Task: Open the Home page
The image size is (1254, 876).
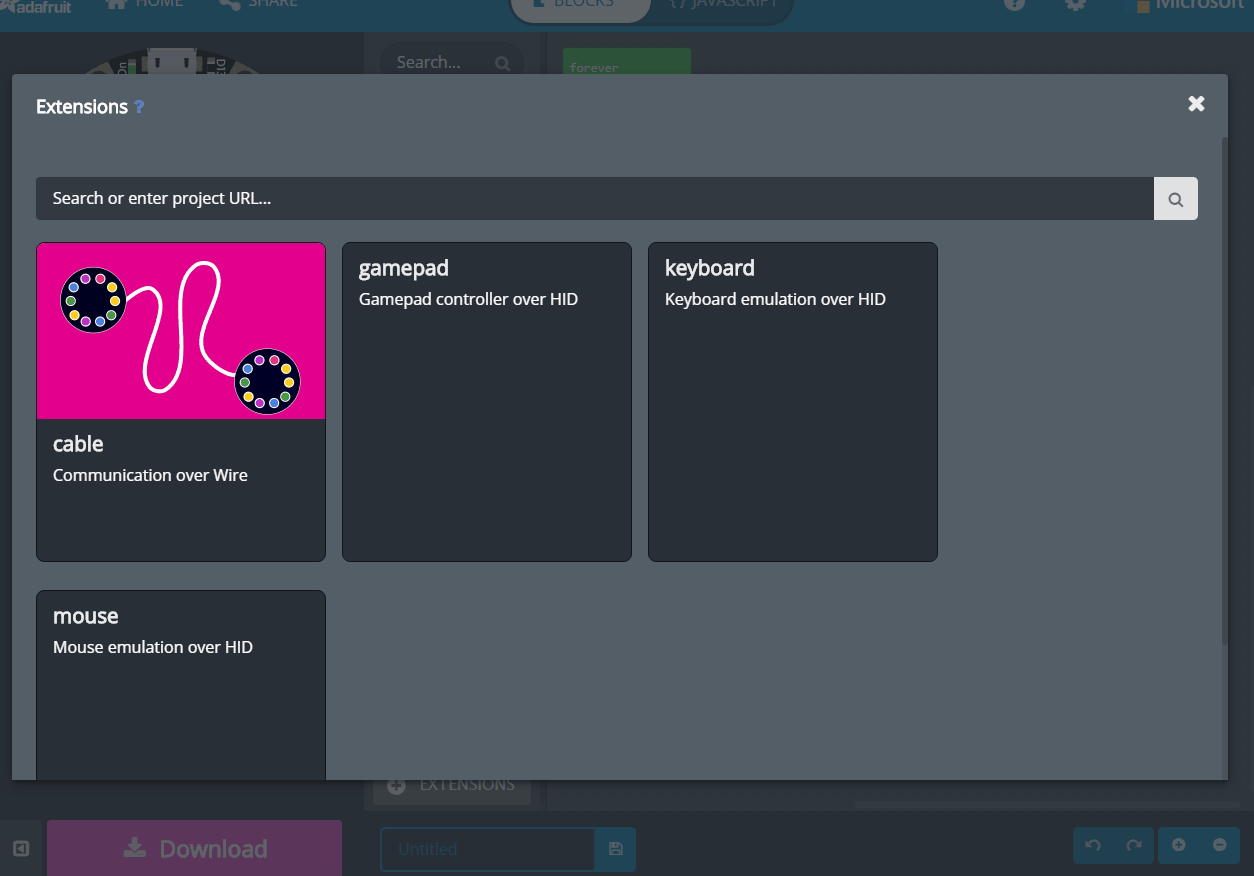Action: [145, 5]
